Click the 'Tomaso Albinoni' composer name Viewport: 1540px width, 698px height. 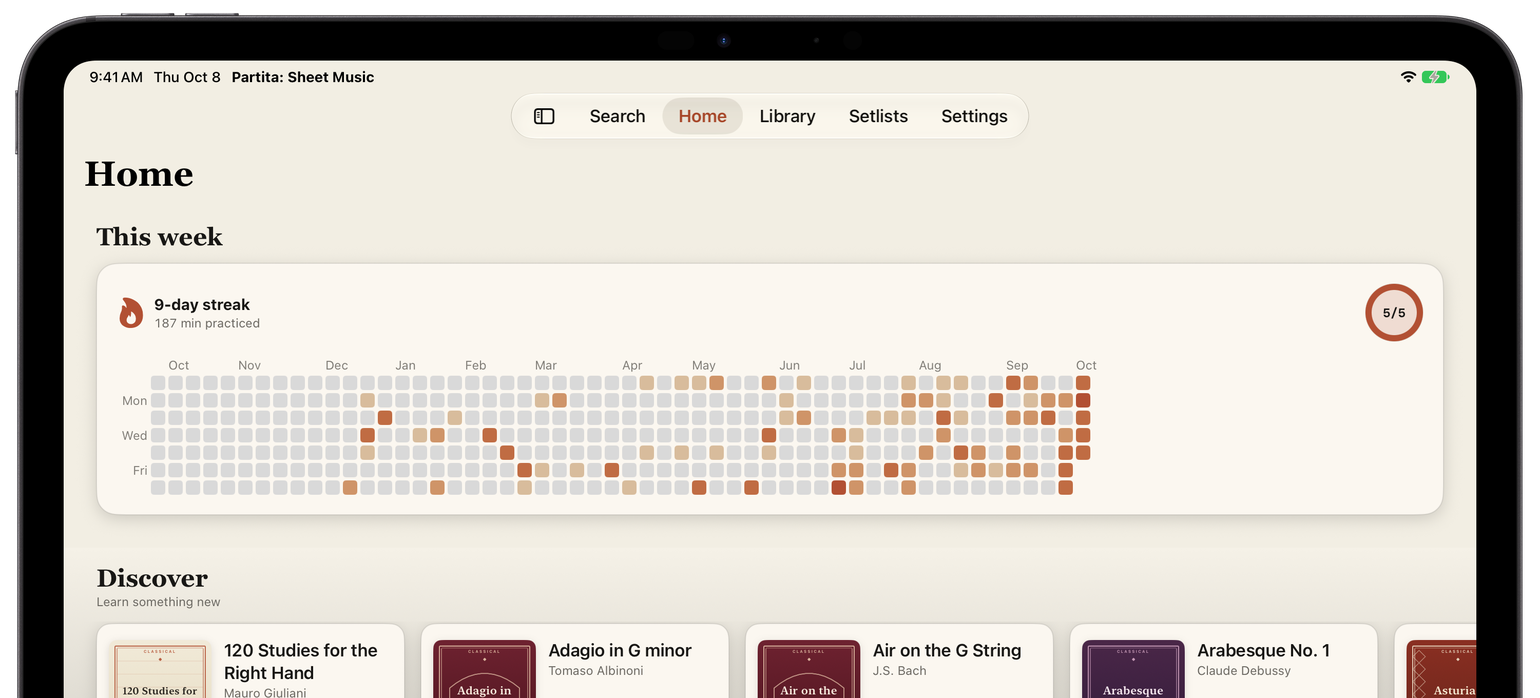pos(596,671)
